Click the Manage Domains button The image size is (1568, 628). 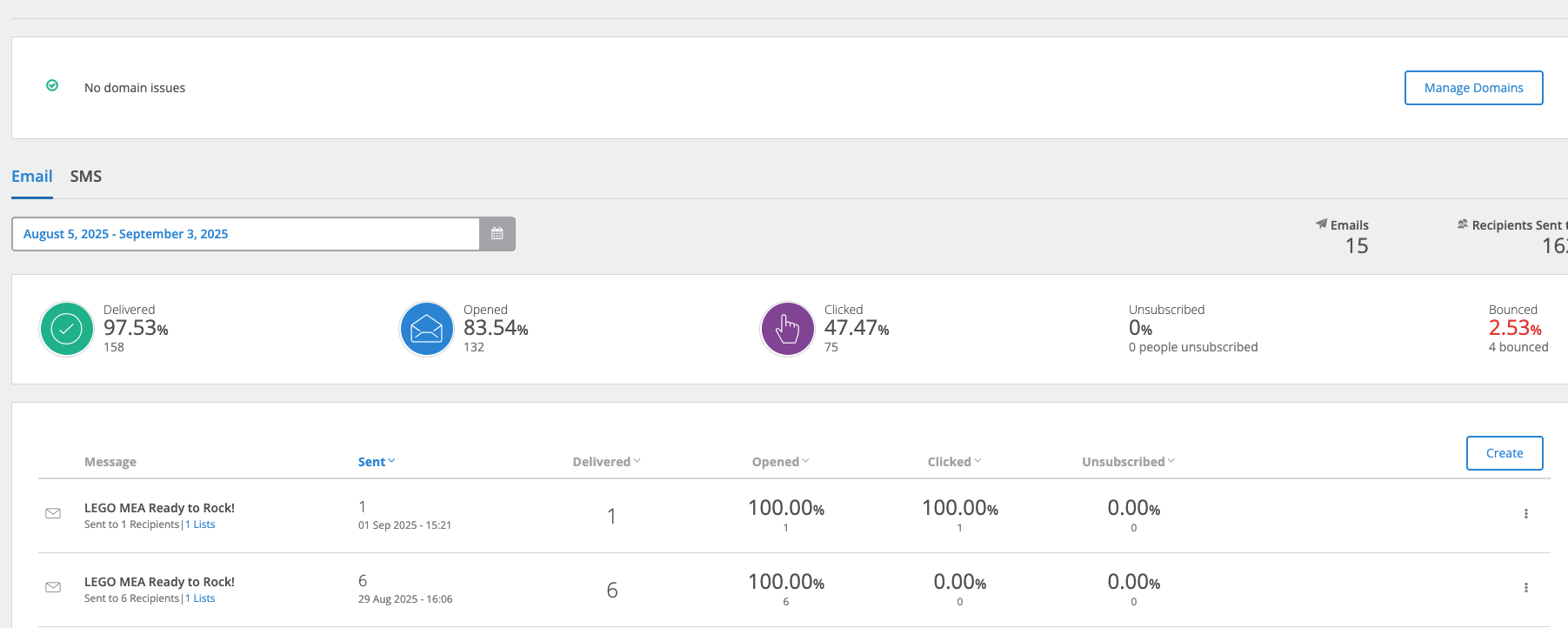pyautogui.click(x=1473, y=88)
